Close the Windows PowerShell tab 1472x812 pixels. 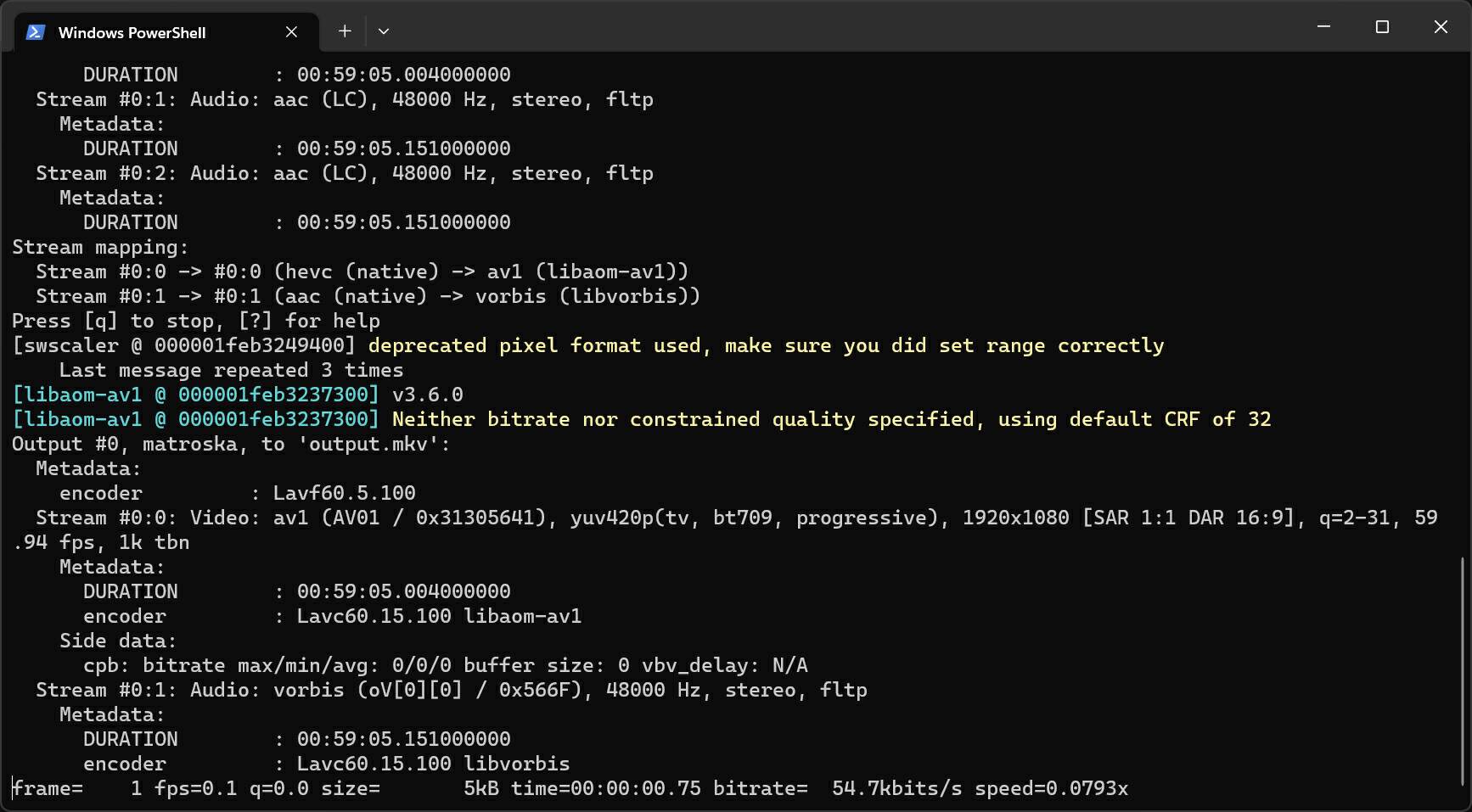coord(291,32)
